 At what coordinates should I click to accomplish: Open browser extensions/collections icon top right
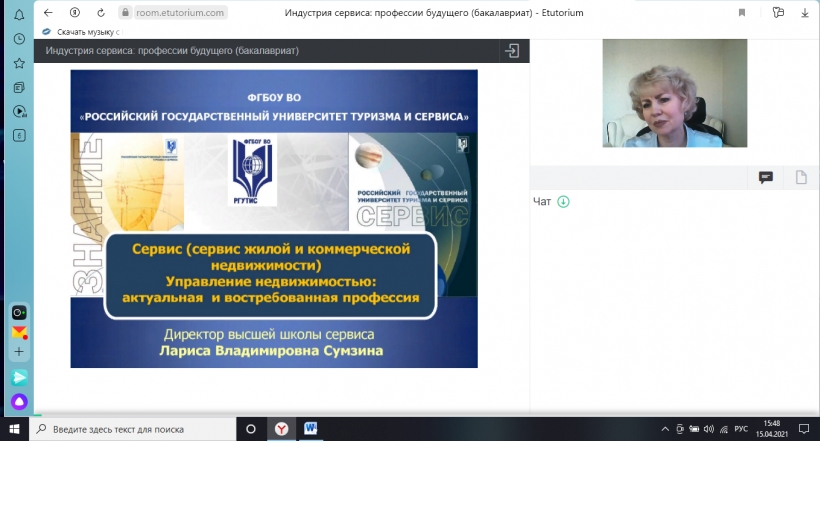778,13
